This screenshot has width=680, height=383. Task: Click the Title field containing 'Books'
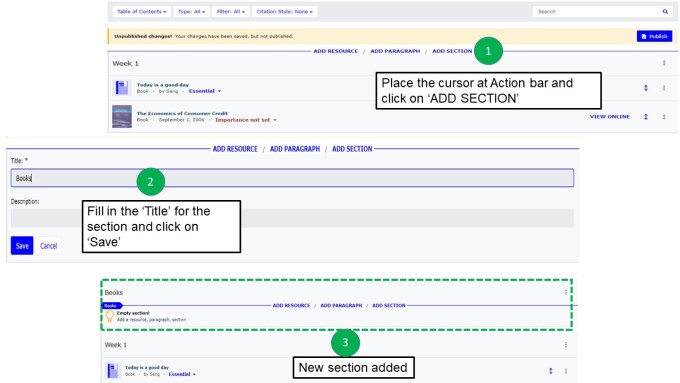click(x=292, y=178)
